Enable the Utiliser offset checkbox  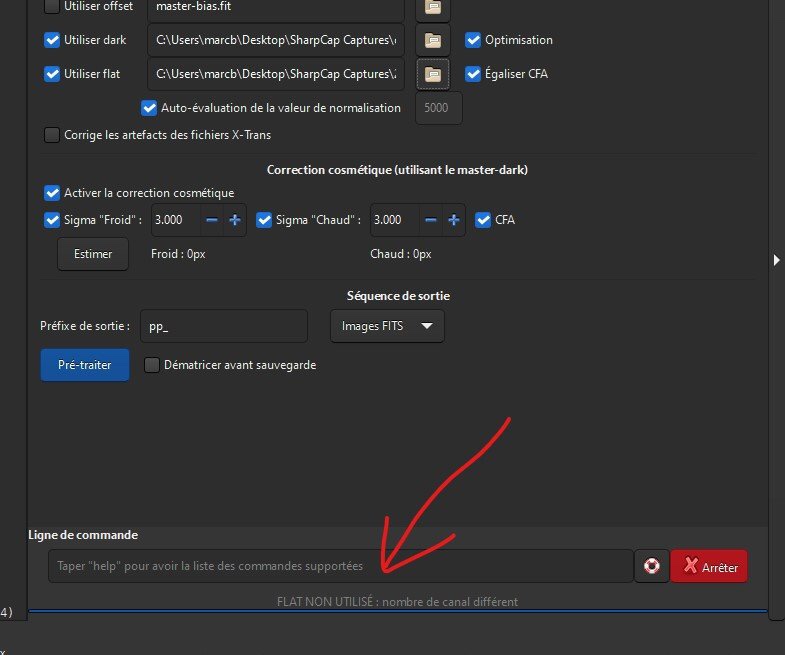(x=52, y=7)
